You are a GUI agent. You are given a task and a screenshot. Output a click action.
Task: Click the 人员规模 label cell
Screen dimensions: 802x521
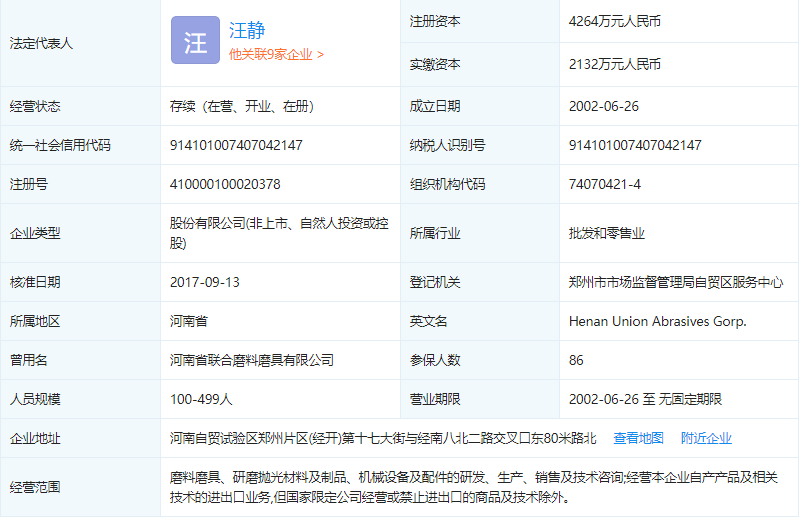[x=80, y=399]
